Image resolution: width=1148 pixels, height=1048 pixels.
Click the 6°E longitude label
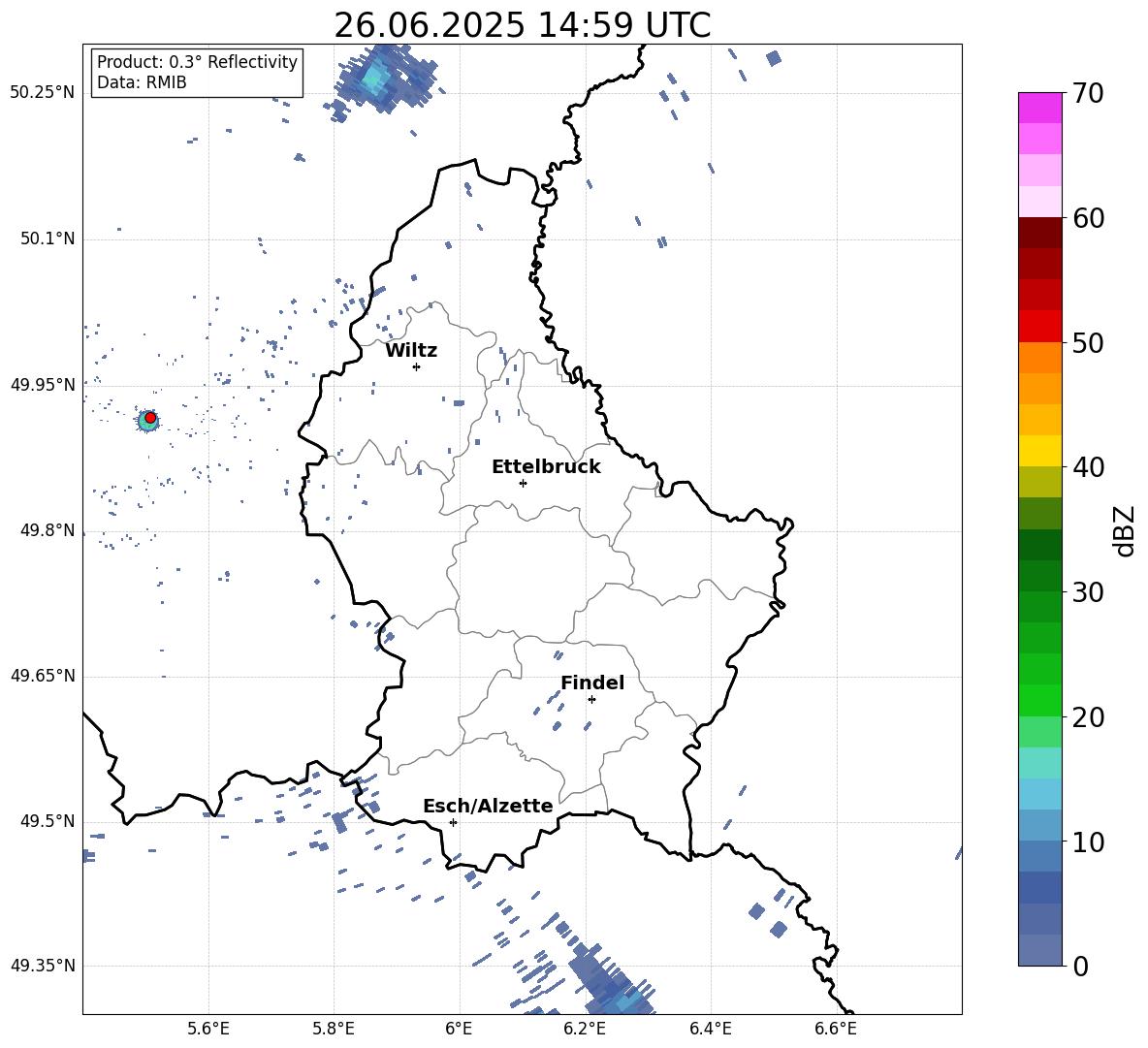[x=459, y=1029]
